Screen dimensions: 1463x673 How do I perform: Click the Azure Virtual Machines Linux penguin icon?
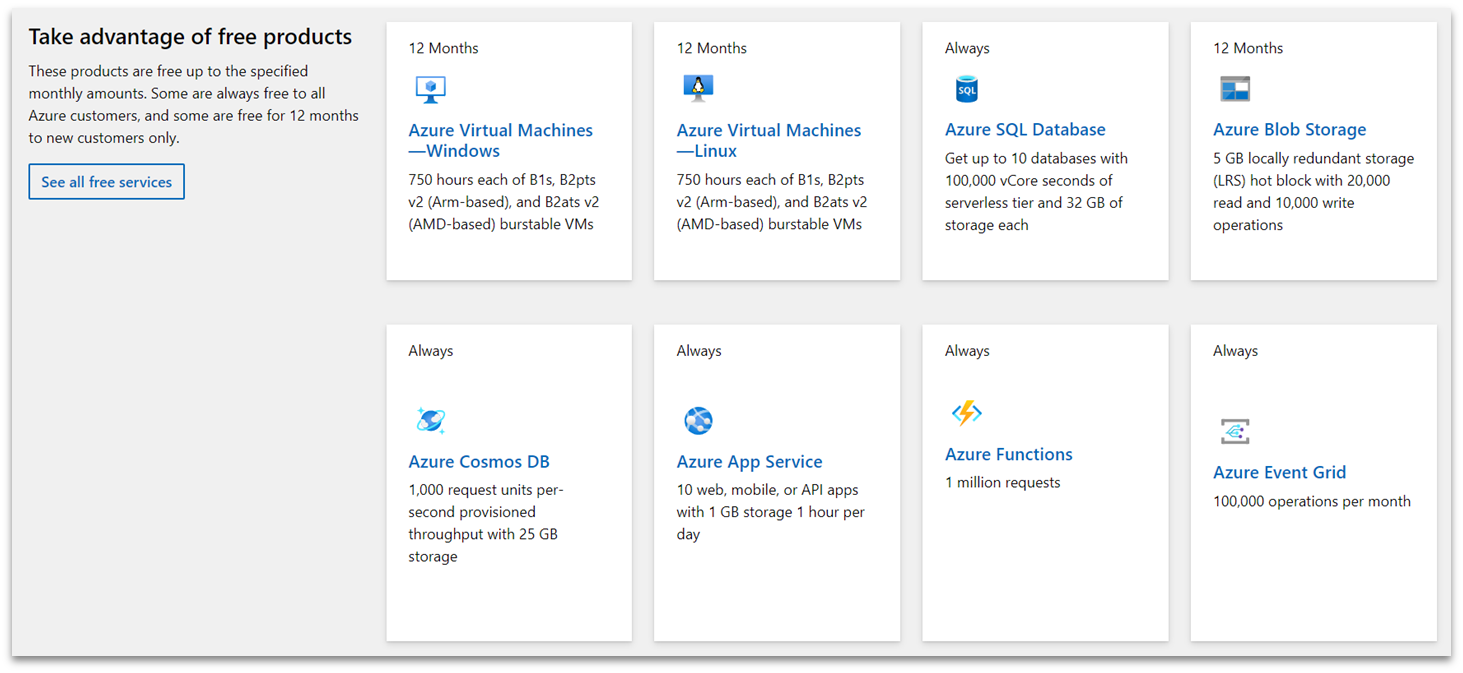697,88
